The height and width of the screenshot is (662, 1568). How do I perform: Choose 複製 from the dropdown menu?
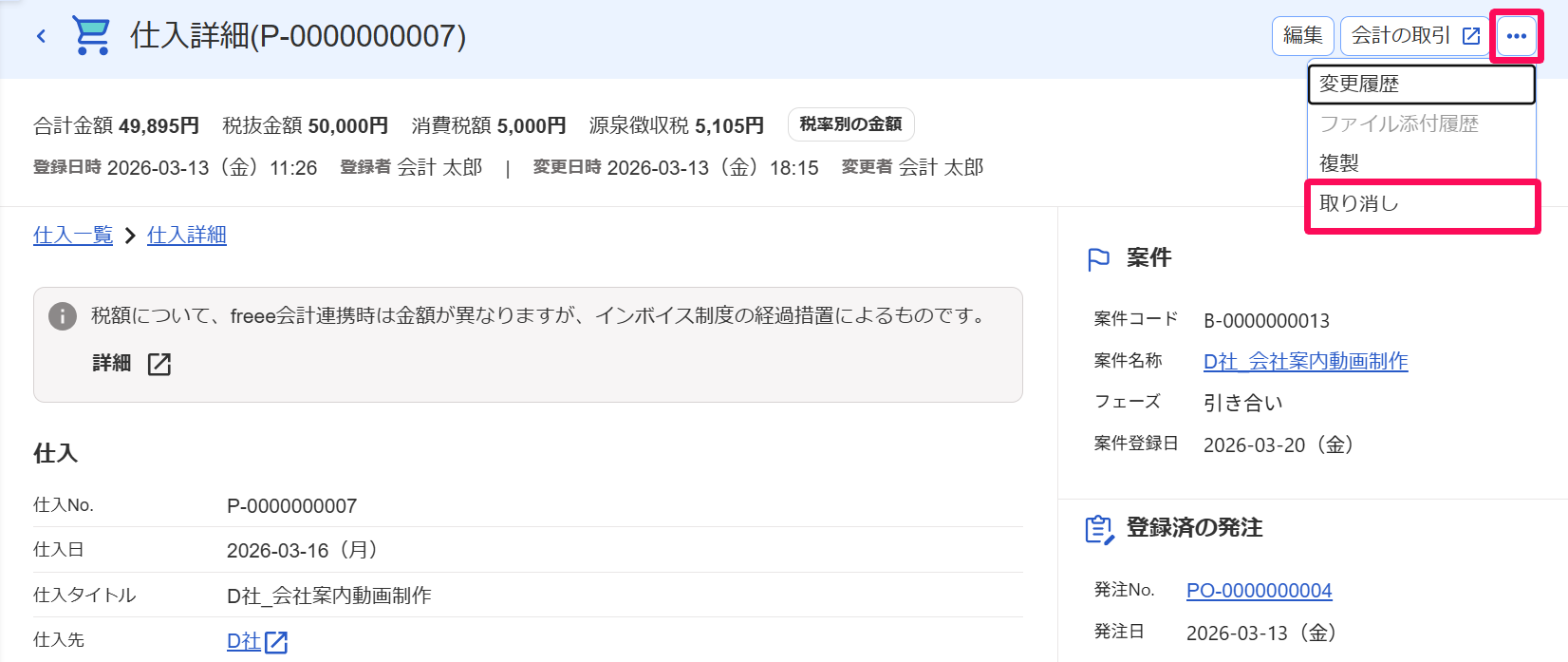pyautogui.click(x=1421, y=163)
